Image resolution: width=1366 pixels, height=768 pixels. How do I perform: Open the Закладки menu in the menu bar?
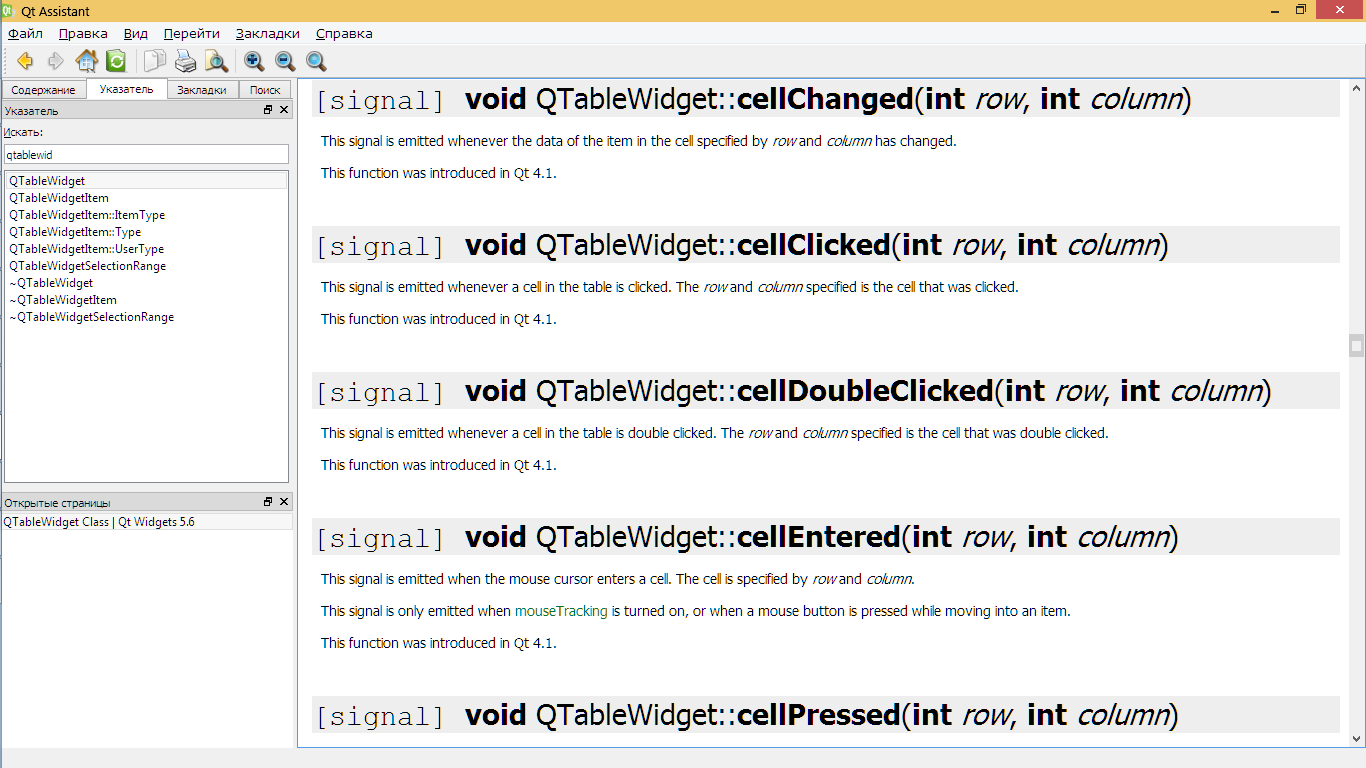(268, 33)
